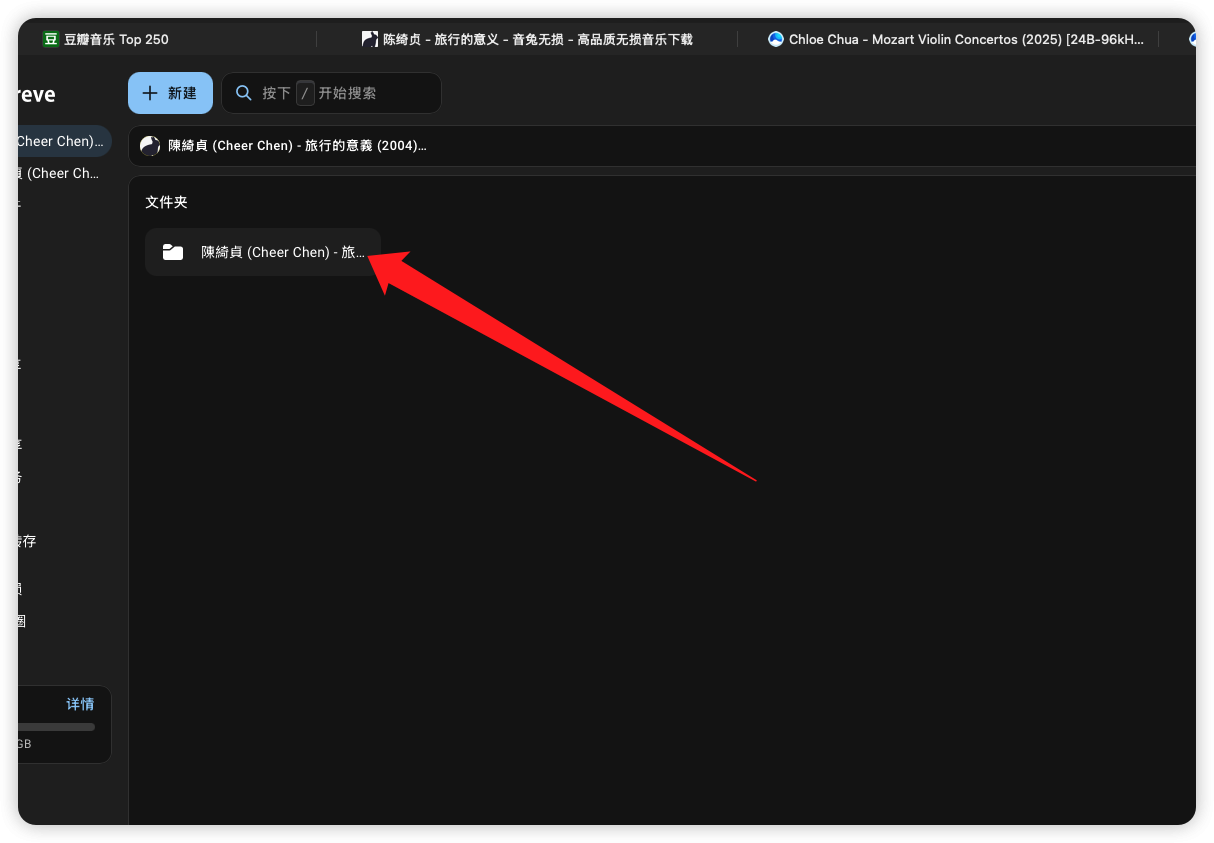Click the sidebar entry ending in 存
1214x843 pixels.
coord(27,542)
